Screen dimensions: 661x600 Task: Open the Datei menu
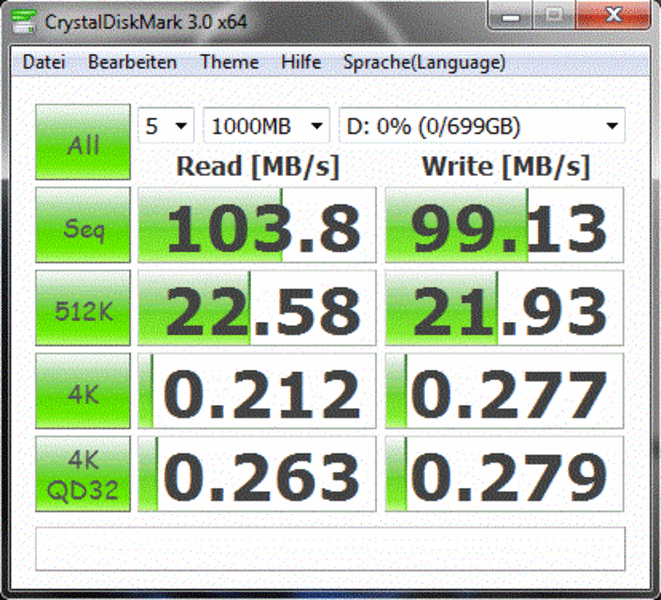pos(44,62)
